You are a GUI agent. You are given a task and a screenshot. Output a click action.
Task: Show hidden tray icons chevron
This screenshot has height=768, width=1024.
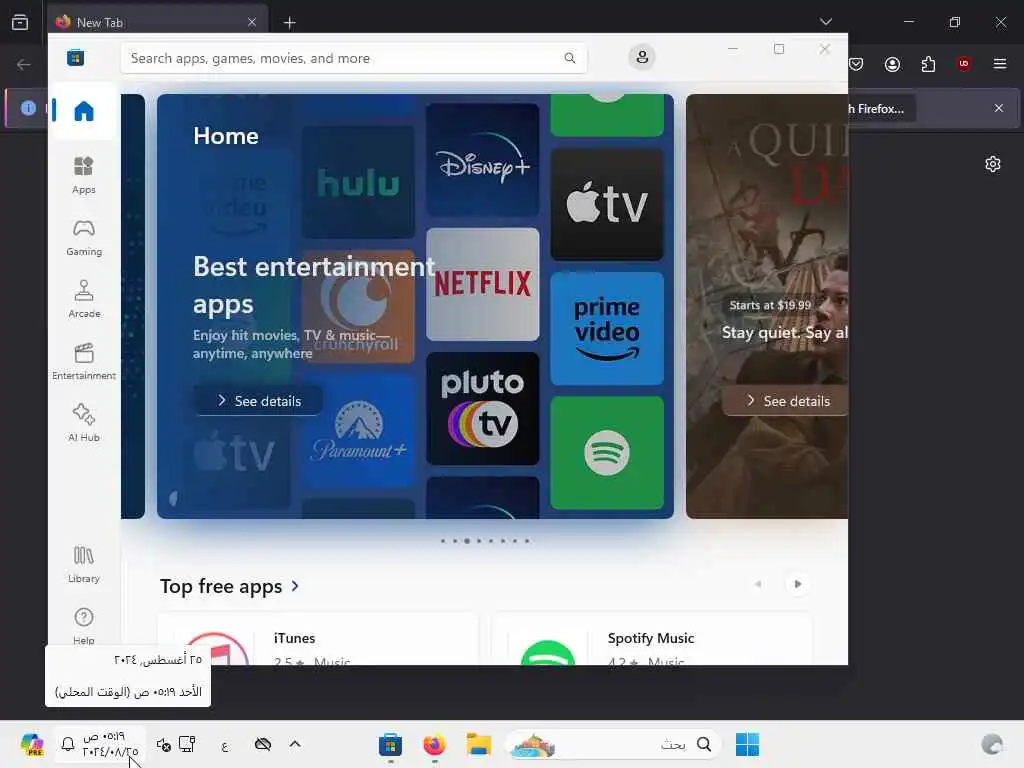tap(295, 744)
